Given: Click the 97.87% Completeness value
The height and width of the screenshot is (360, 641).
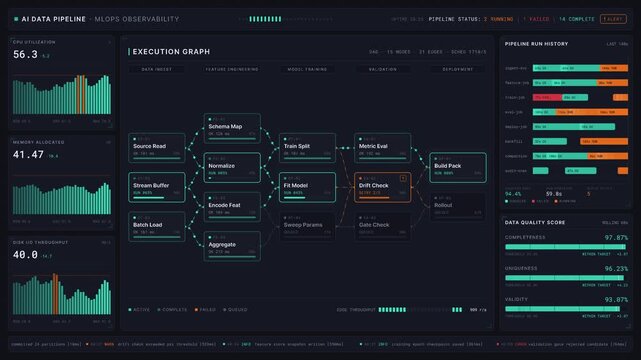Looking at the screenshot, I should [616, 237].
